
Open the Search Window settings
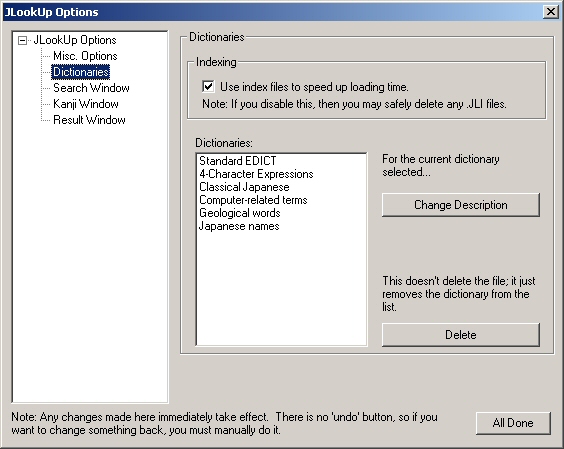(91, 88)
